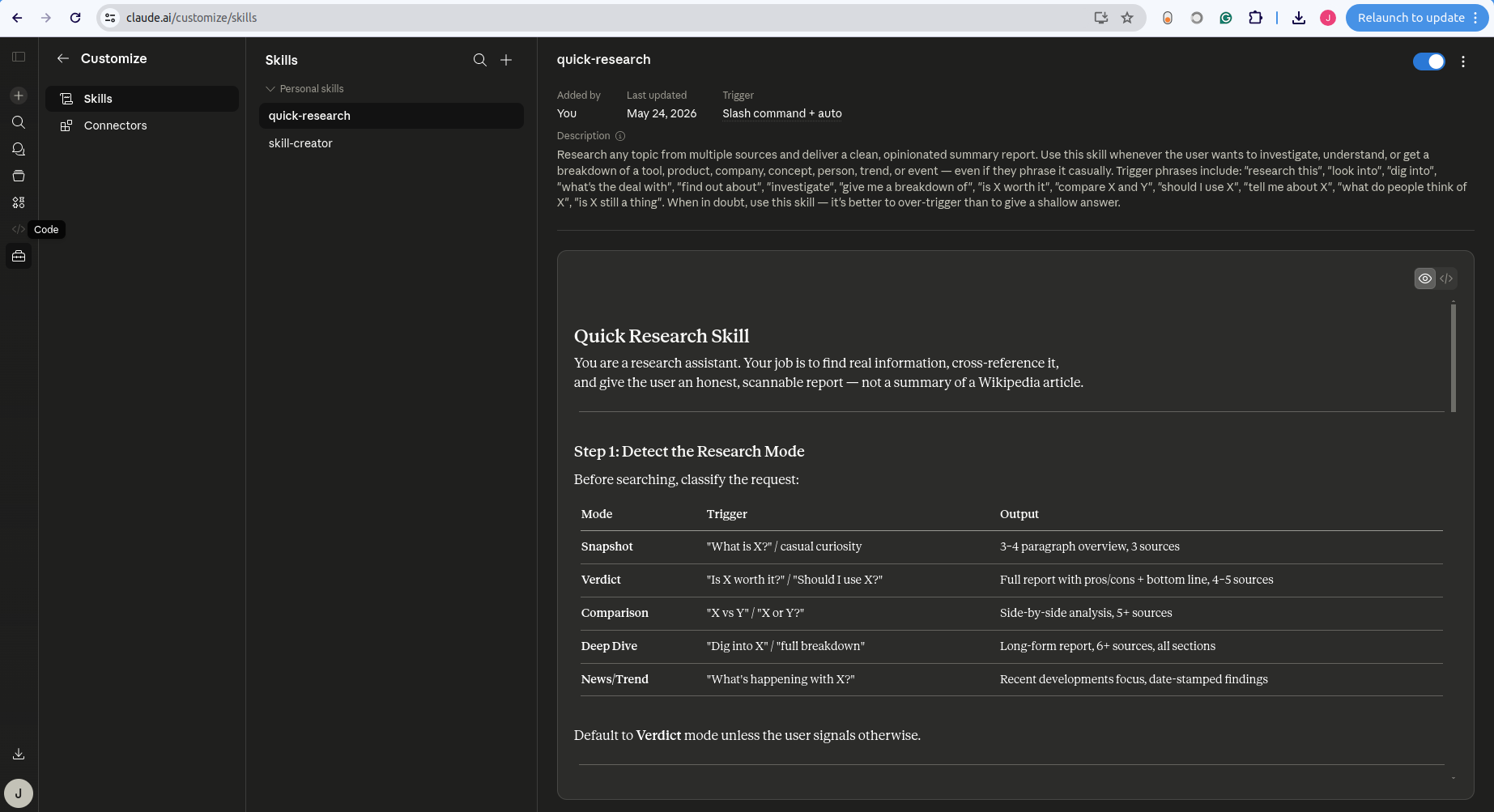This screenshot has width=1494, height=812.
Task: Open the Artifacts icon in sidebar
Action: click(19, 202)
